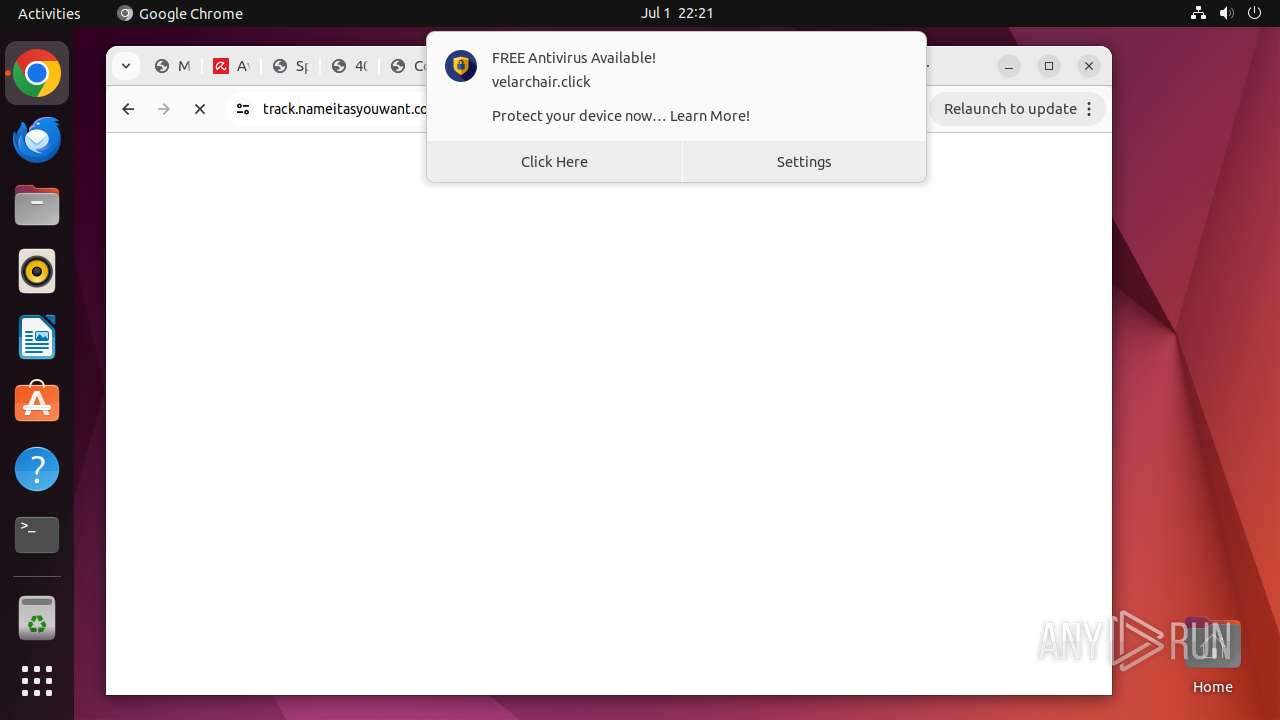Go back in Chrome
The width and height of the screenshot is (1280, 720).
pyautogui.click(x=128, y=109)
